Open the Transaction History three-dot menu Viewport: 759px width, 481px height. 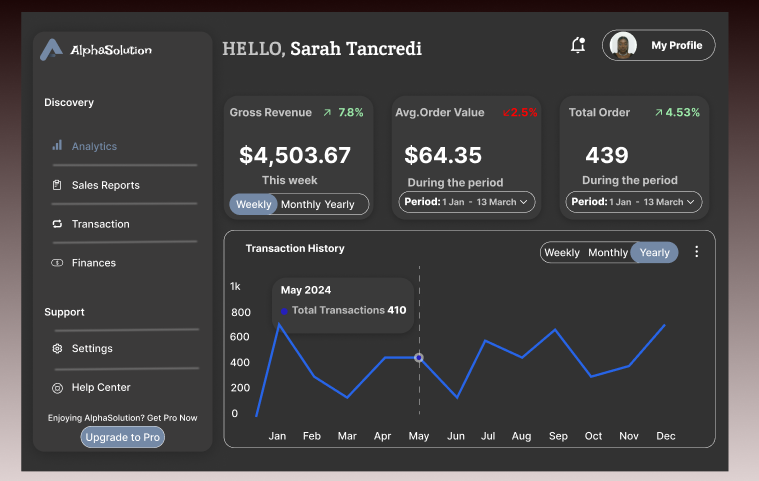point(697,252)
